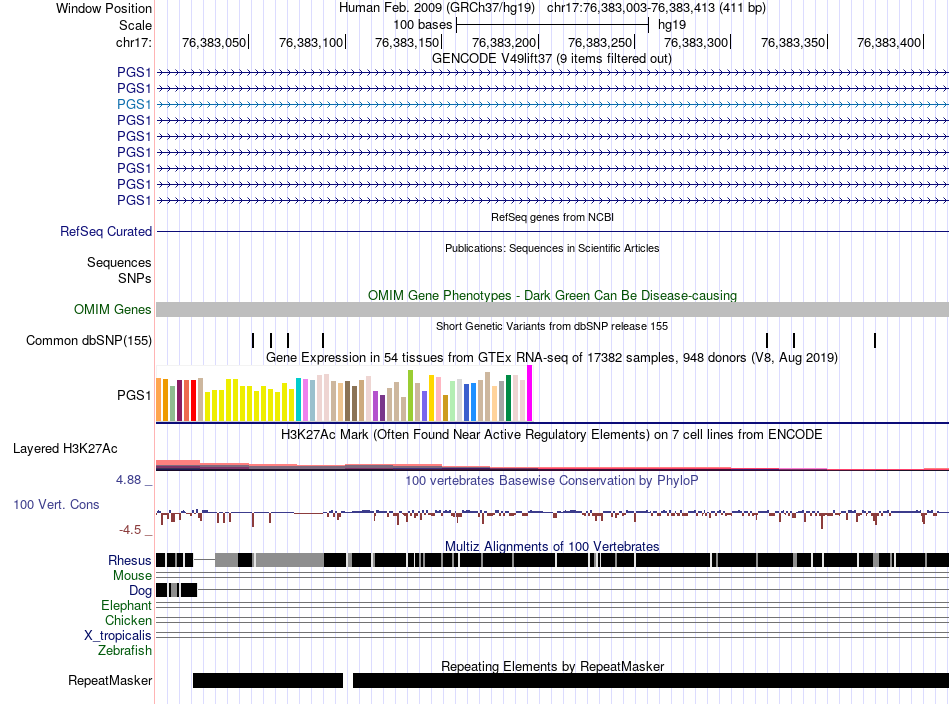Select the Chicken alignment label
The height and width of the screenshot is (704, 950).
pyautogui.click(x=128, y=620)
